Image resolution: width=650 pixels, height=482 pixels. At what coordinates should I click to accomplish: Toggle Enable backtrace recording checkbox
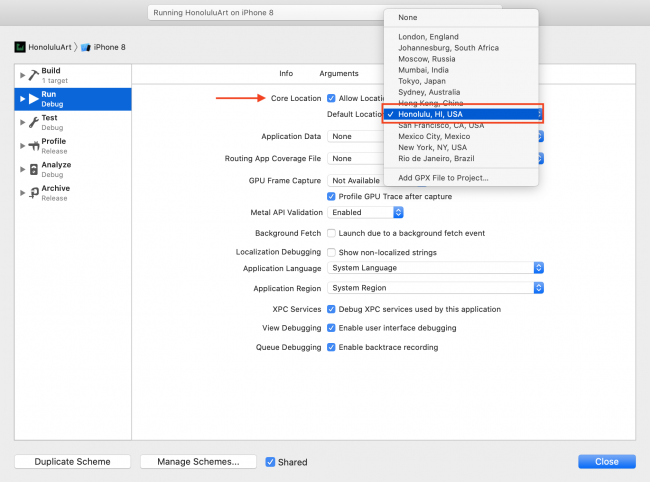click(x=331, y=347)
